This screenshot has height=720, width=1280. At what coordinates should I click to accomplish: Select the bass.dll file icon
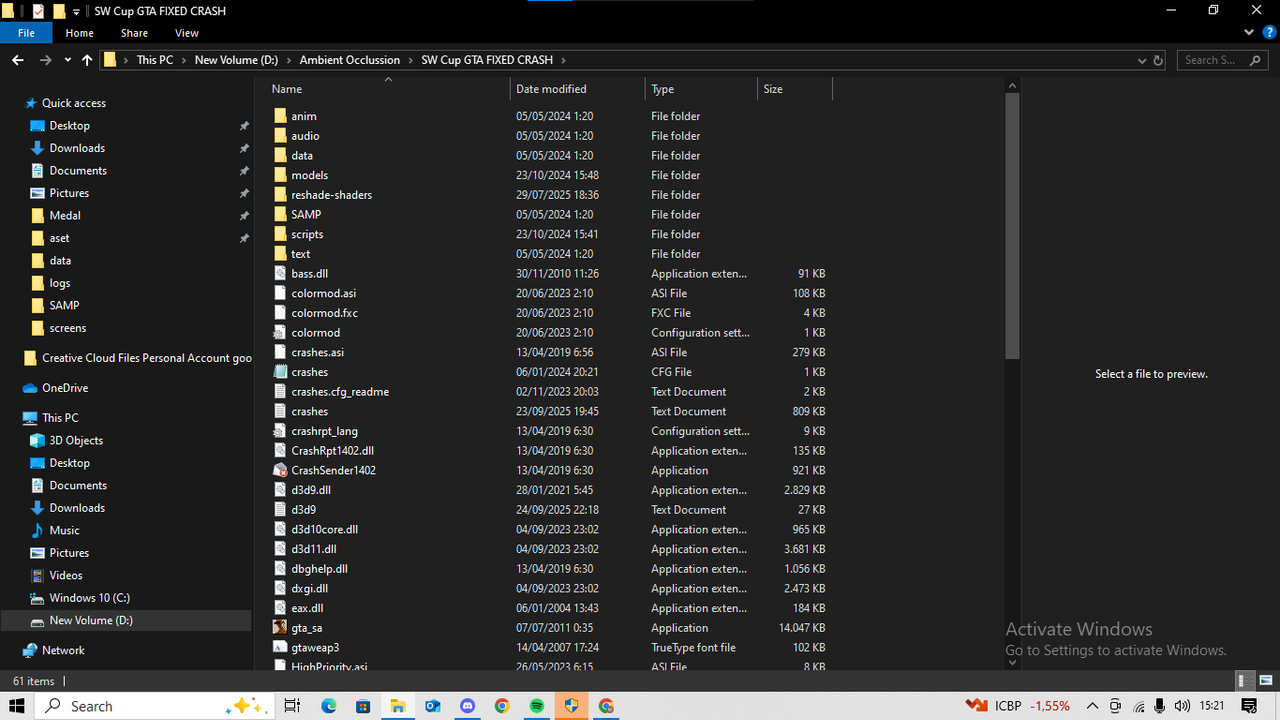click(280, 273)
